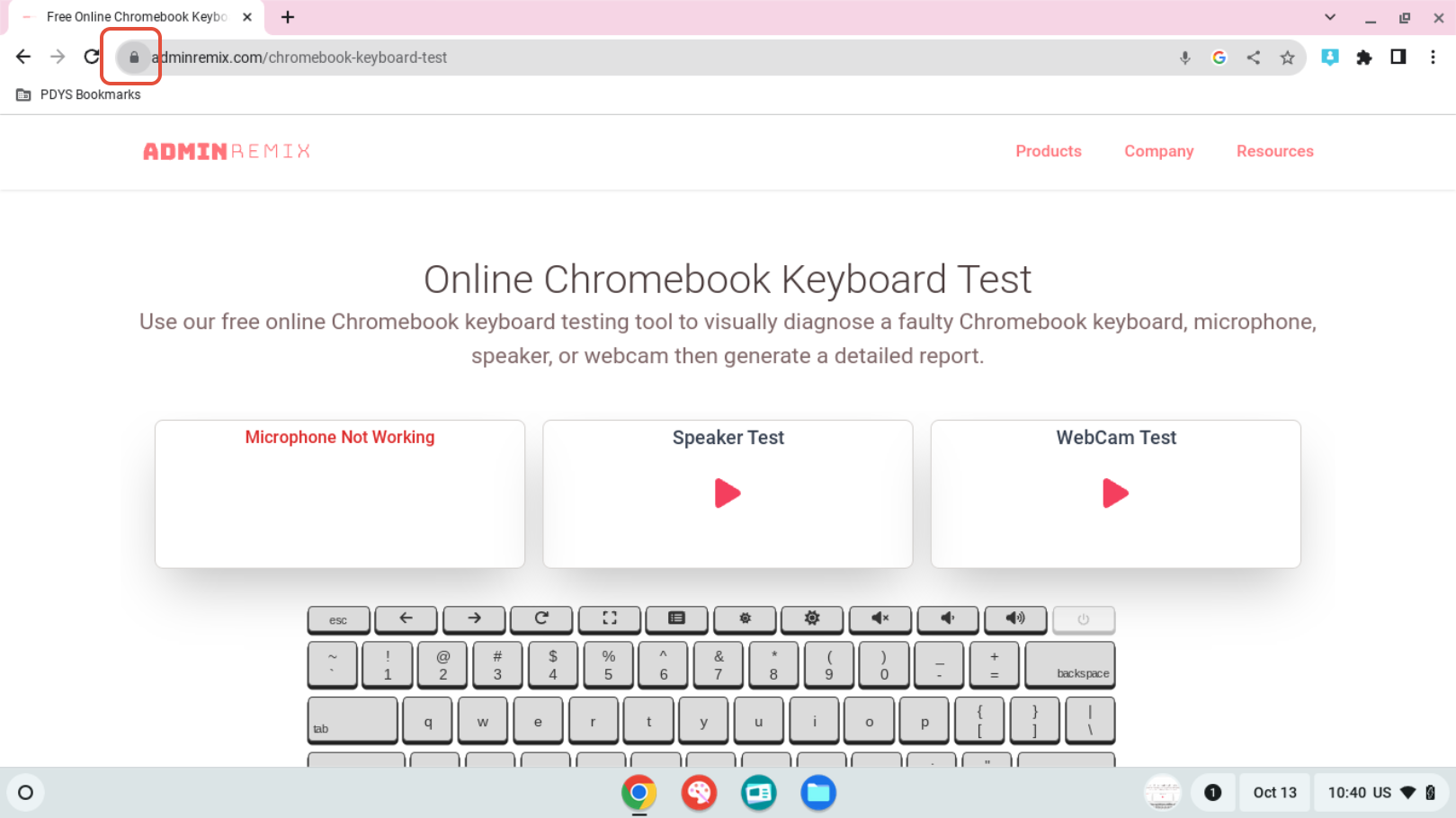Click the brightness up key

click(812, 619)
